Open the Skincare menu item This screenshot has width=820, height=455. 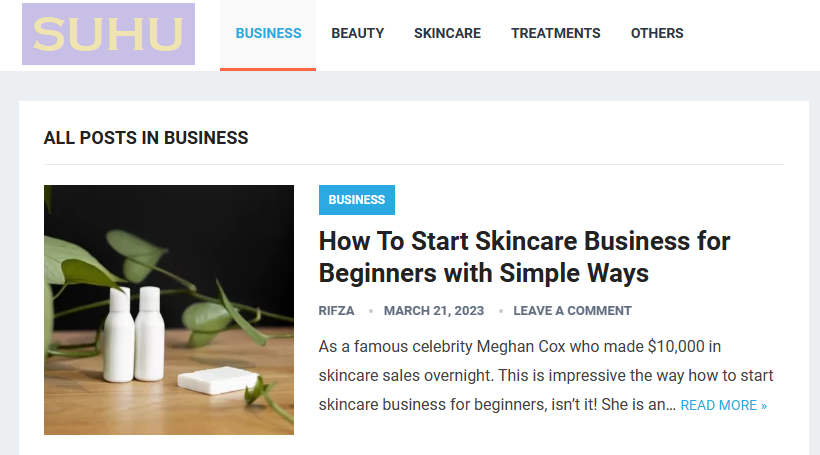(447, 33)
